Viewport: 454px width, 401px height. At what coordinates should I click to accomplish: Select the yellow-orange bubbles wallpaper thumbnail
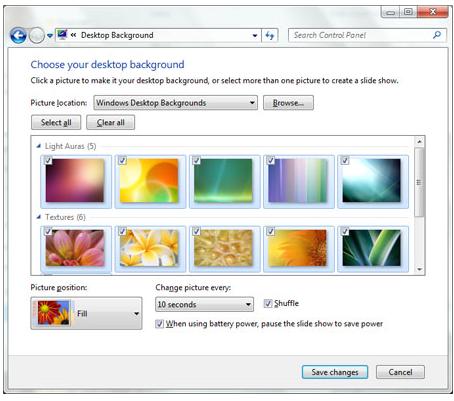pyautogui.click(x=149, y=181)
